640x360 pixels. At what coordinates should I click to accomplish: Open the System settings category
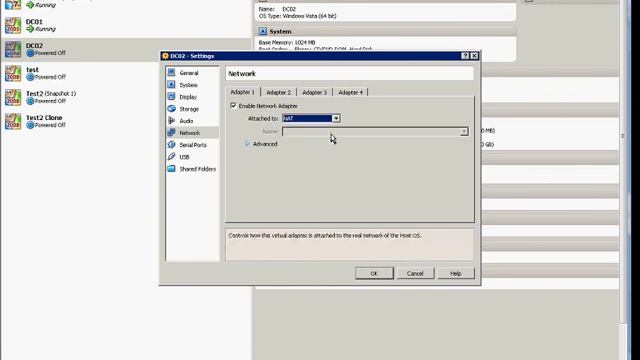(188, 85)
